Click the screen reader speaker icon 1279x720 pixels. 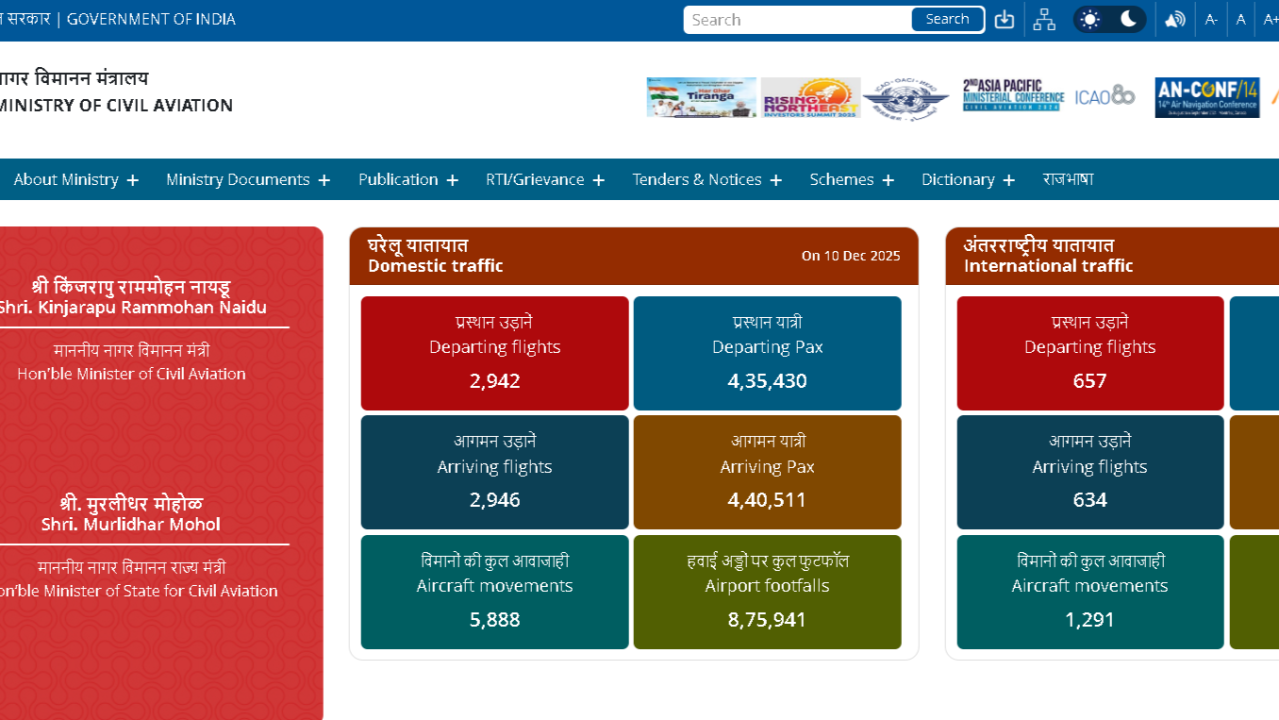(x=1175, y=20)
